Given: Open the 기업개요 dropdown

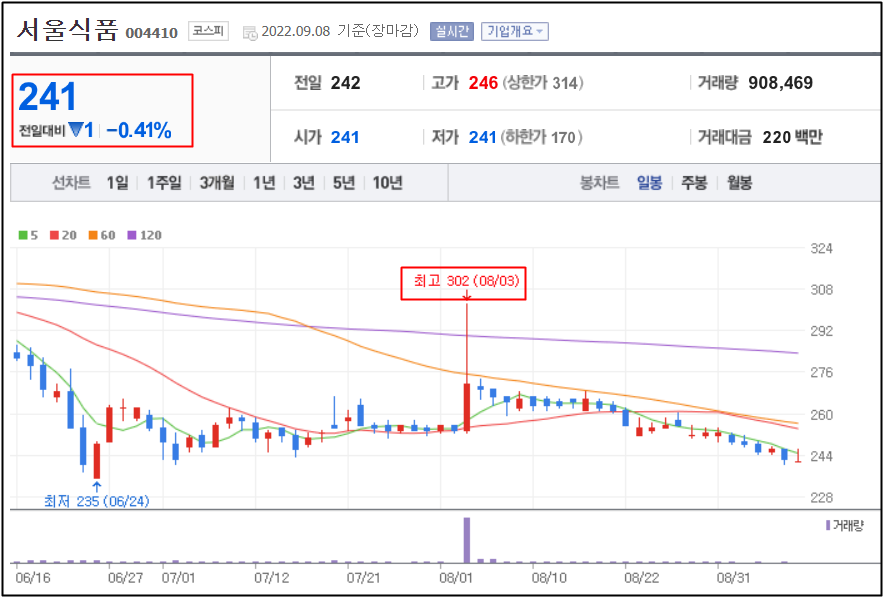Looking at the screenshot, I should point(515,32).
